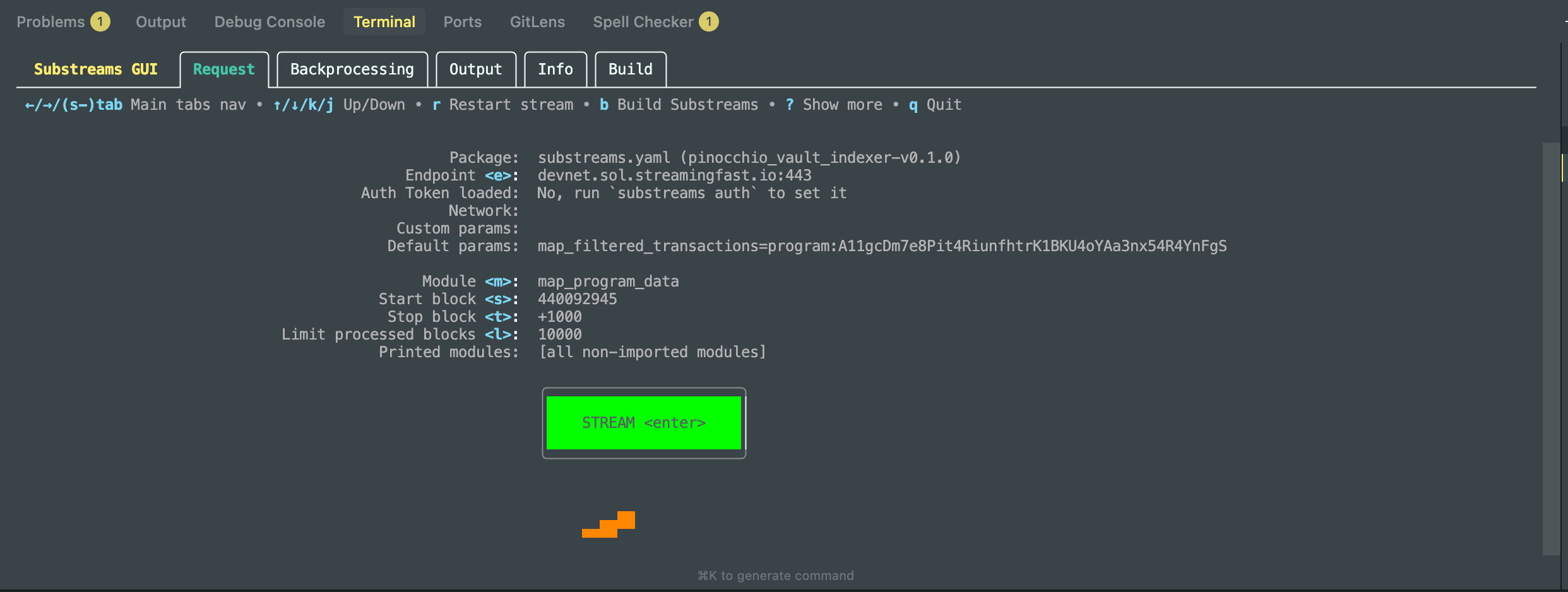The image size is (1568, 592).
Task: Open the Ports panel tab
Action: pyautogui.click(x=462, y=21)
